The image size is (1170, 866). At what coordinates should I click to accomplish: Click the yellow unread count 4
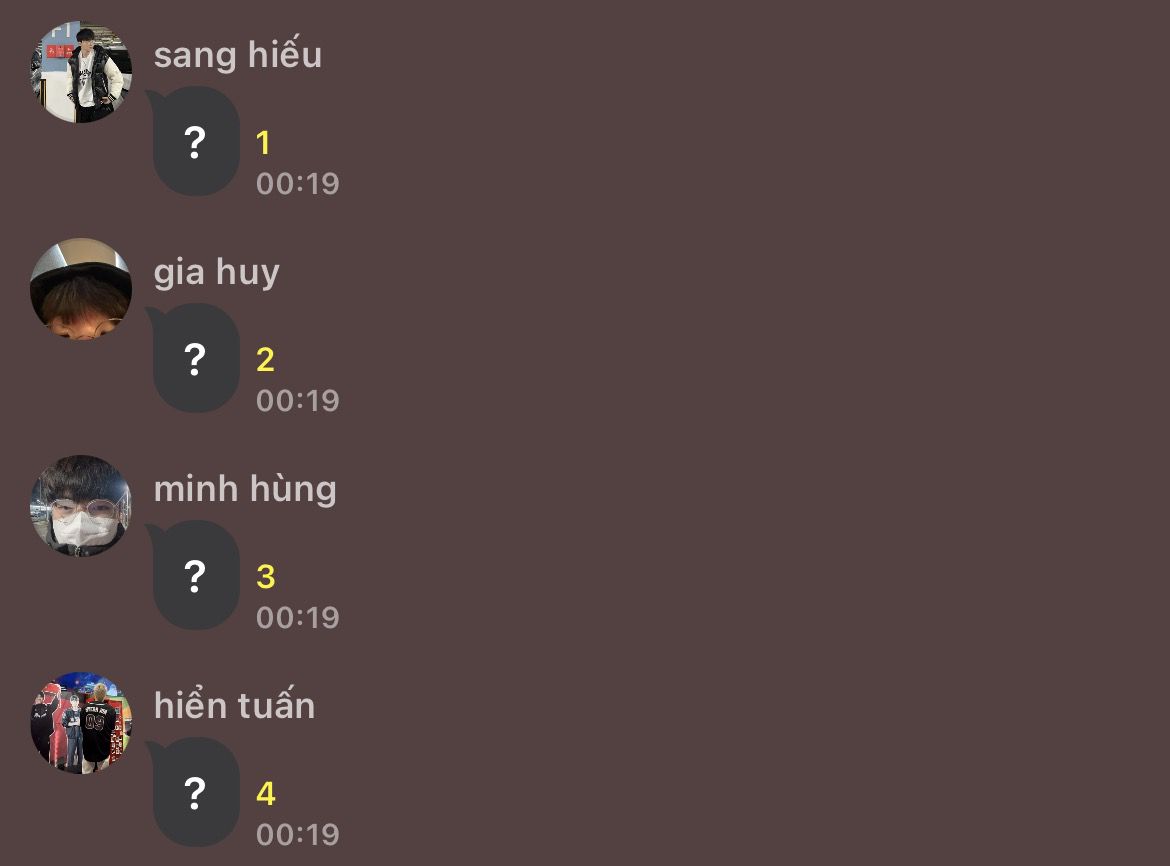265,794
